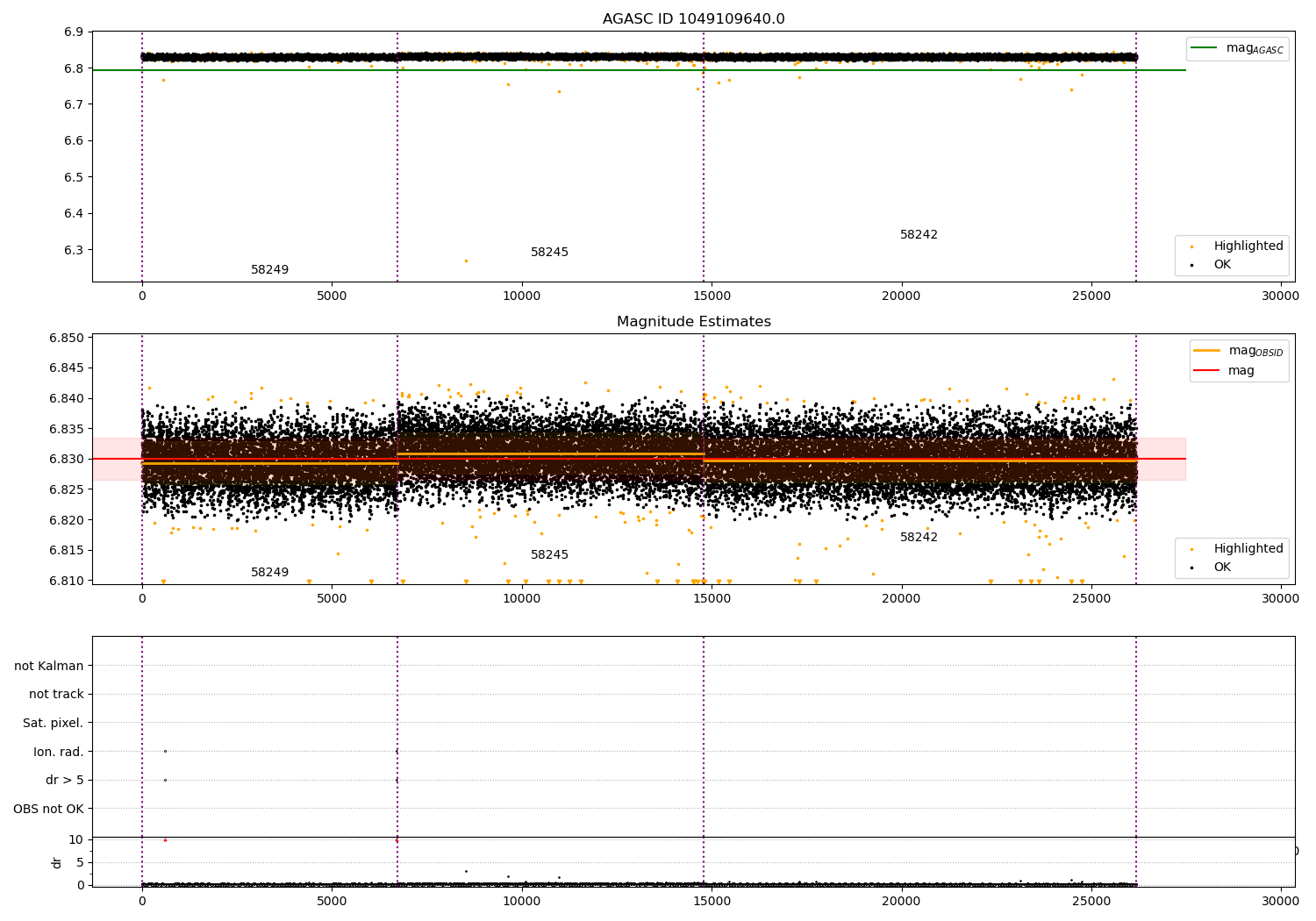
Task: Click the 25000 x-tick under the bottom plot
Action: coord(1091,902)
